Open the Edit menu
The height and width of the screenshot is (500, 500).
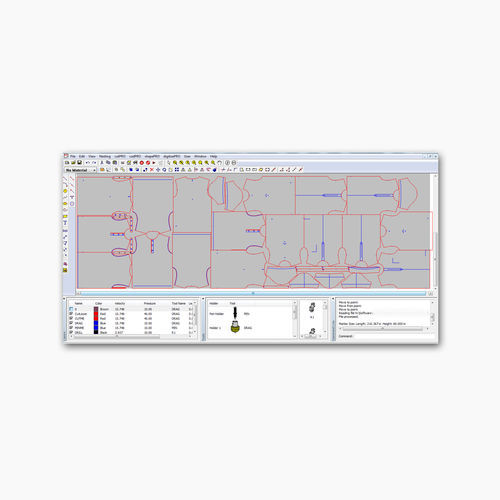click(x=82, y=156)
